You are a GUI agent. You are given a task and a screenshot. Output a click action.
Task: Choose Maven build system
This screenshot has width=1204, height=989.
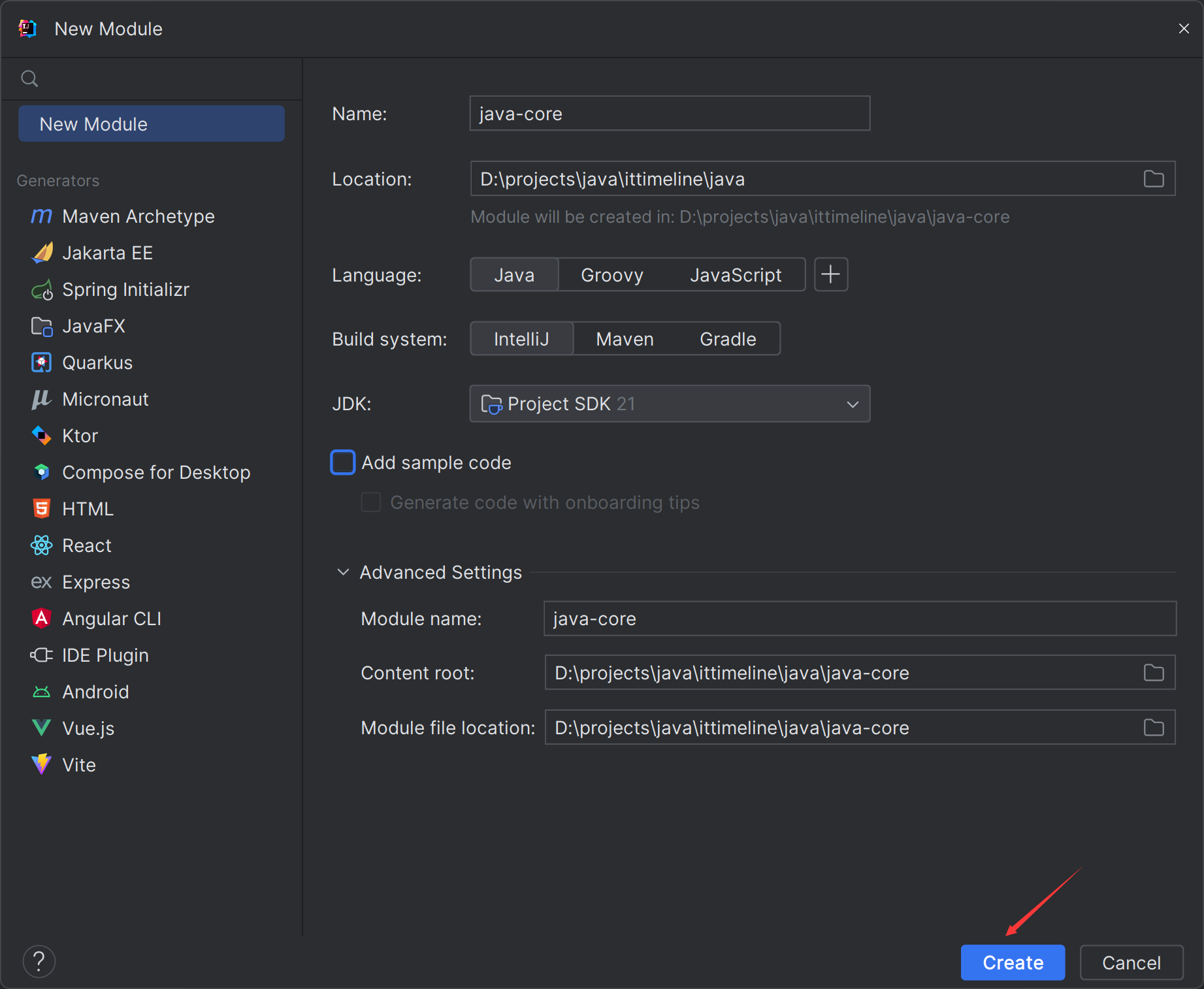625,339
